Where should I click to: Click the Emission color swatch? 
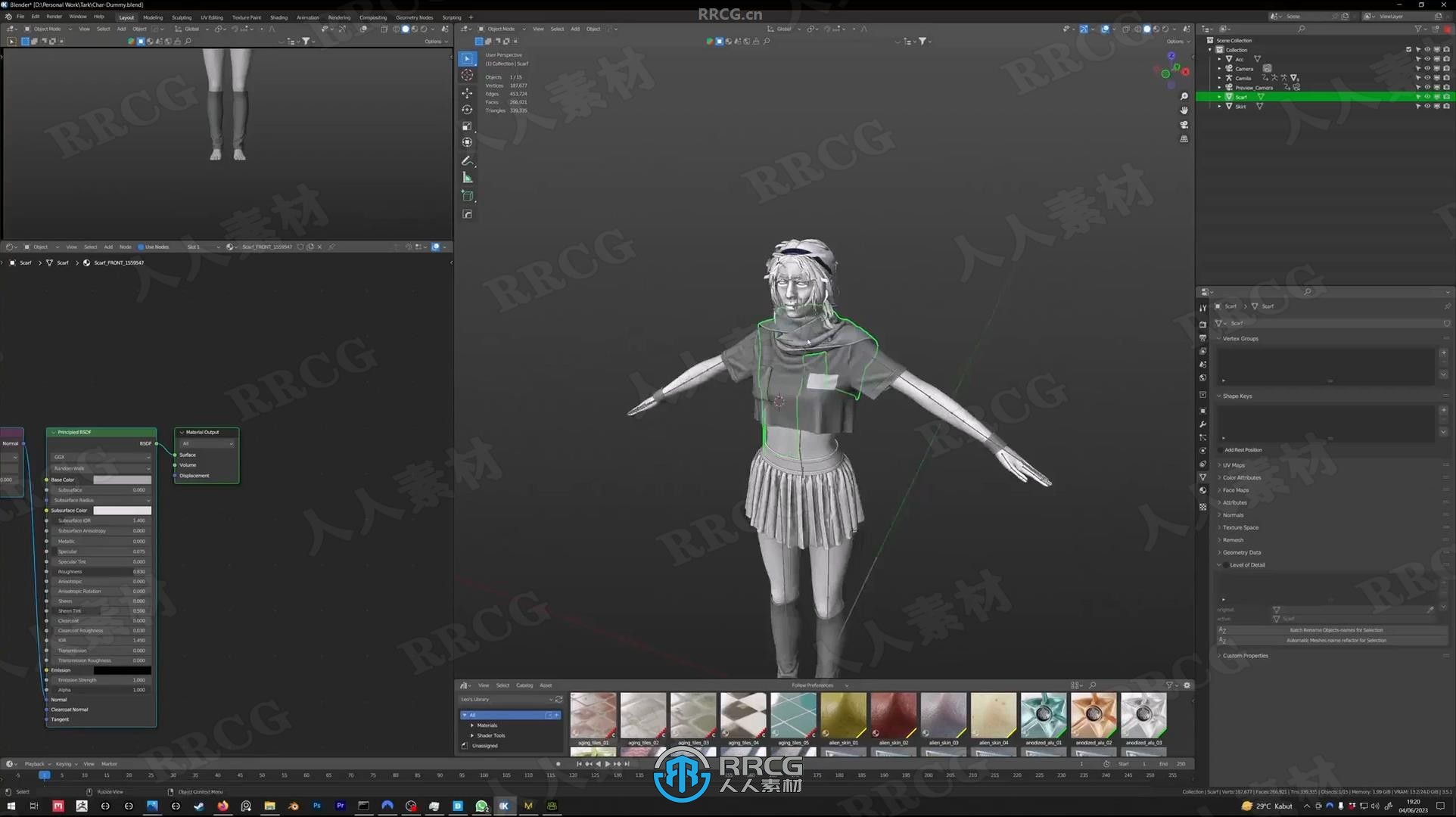click(122, 670)
